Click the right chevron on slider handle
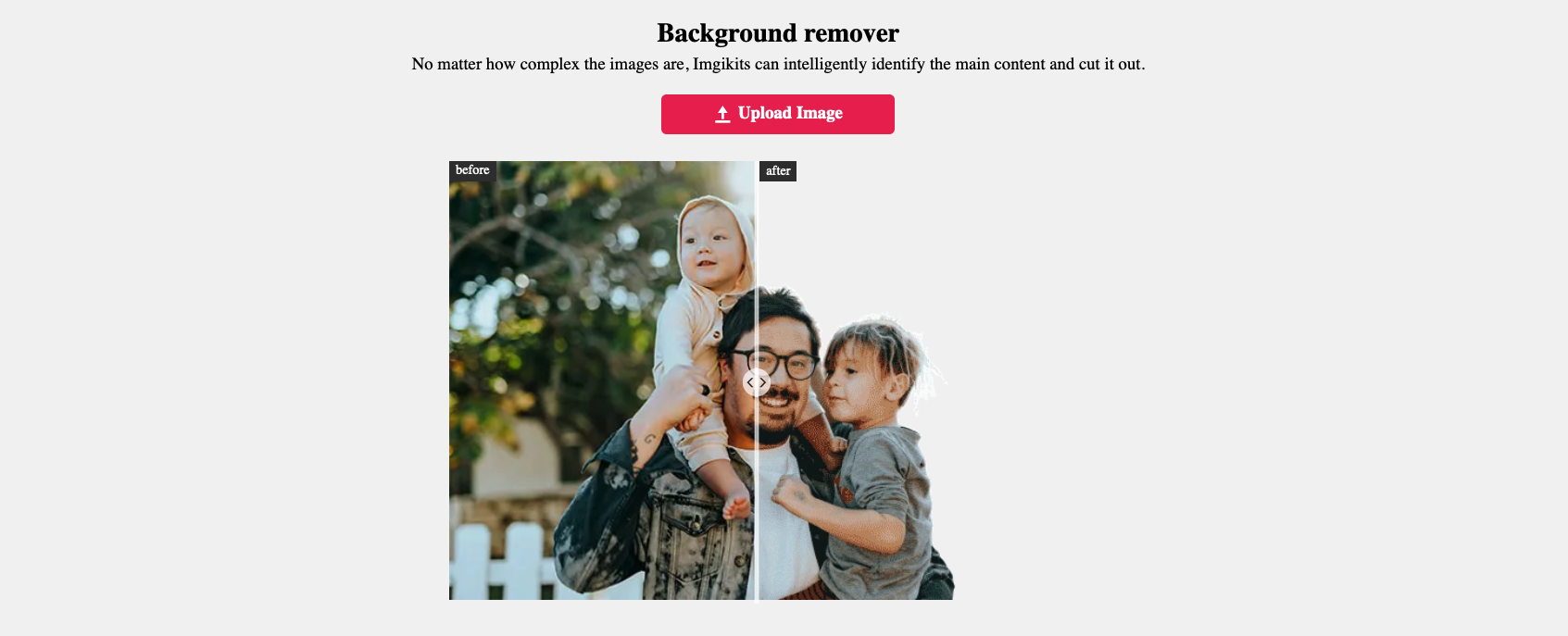 763,382
